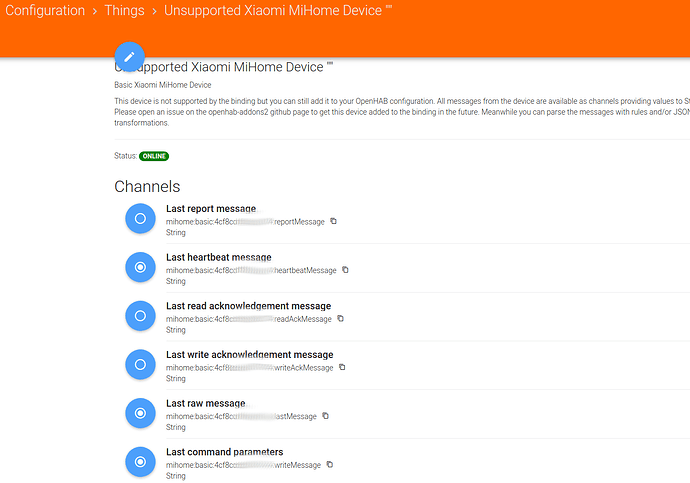Click the ONLINE status badge
The width and height of the screenshot is (690, 483).
click(154, 156)
